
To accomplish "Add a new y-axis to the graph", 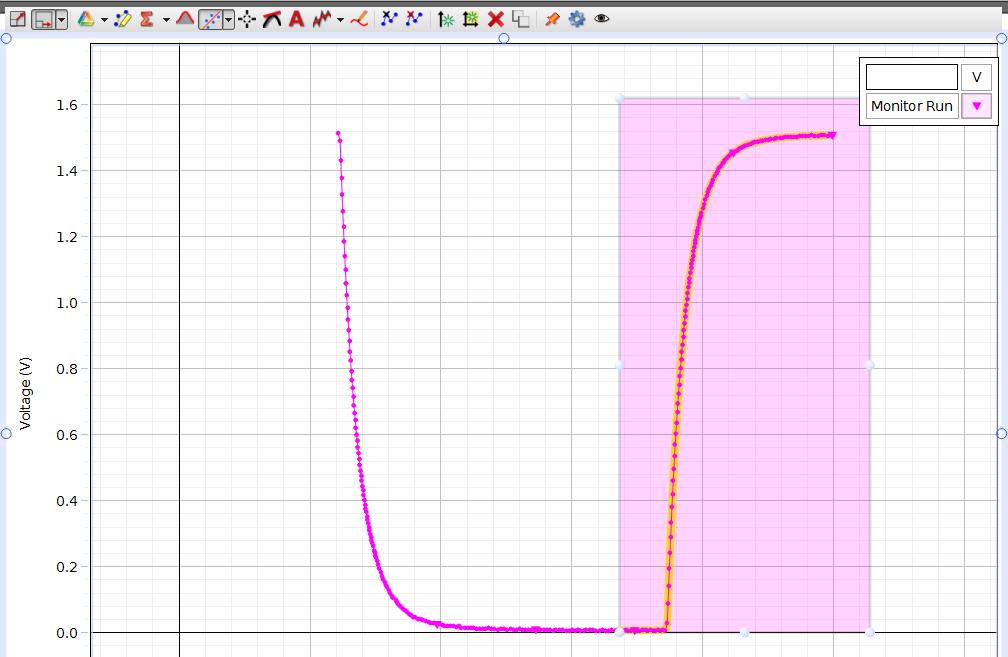I will point(446,19).
